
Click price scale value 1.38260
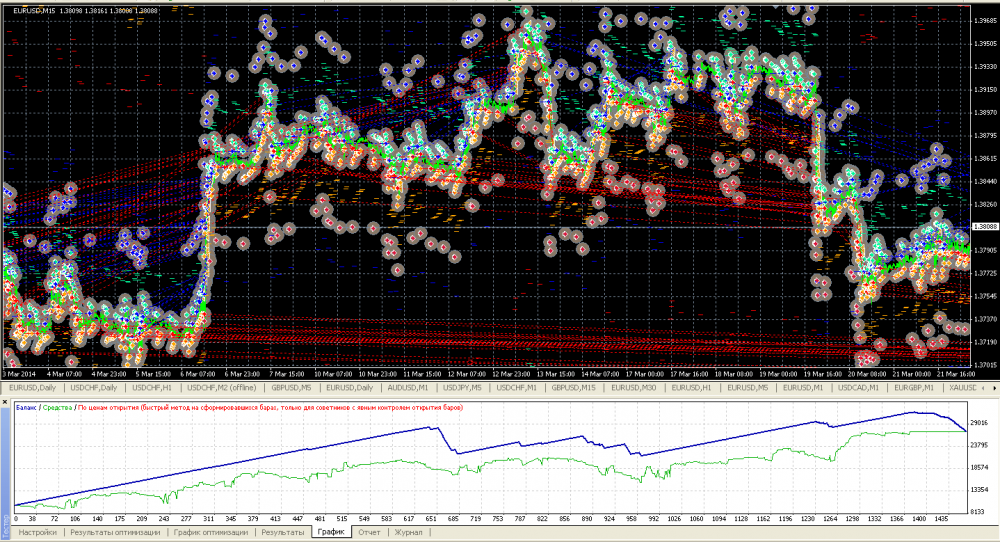[x=985, y=205]
